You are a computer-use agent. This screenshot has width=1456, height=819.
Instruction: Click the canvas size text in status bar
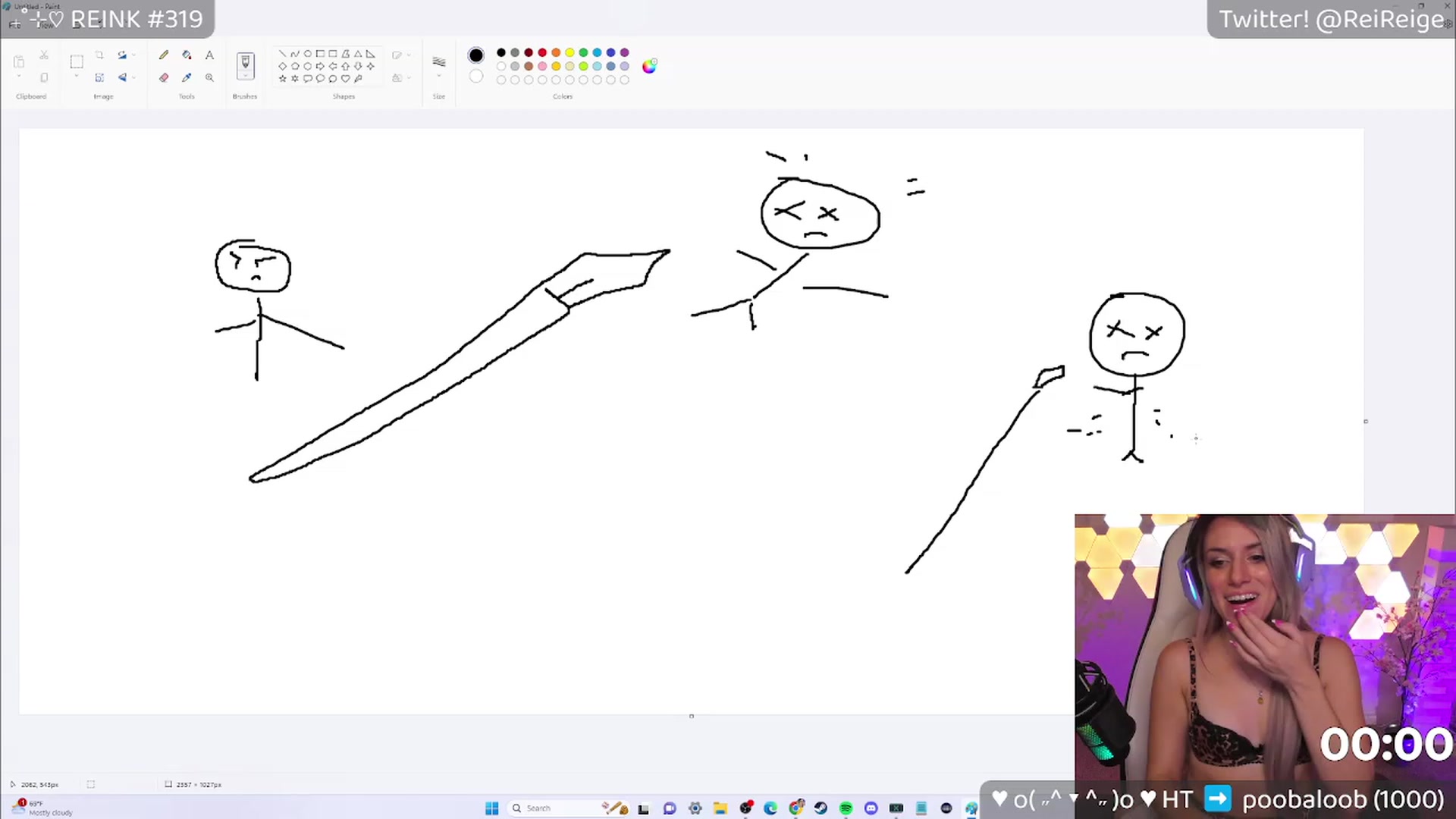199,785
